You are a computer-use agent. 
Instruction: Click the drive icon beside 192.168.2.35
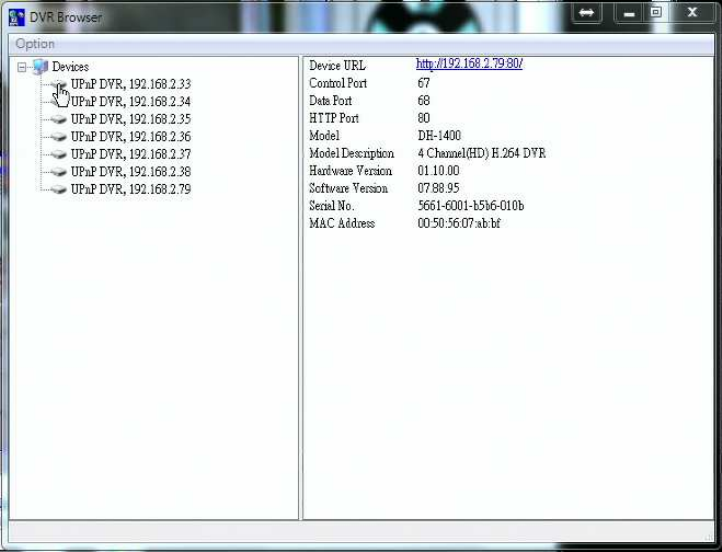pyautogui.click(x=58, y=119)
